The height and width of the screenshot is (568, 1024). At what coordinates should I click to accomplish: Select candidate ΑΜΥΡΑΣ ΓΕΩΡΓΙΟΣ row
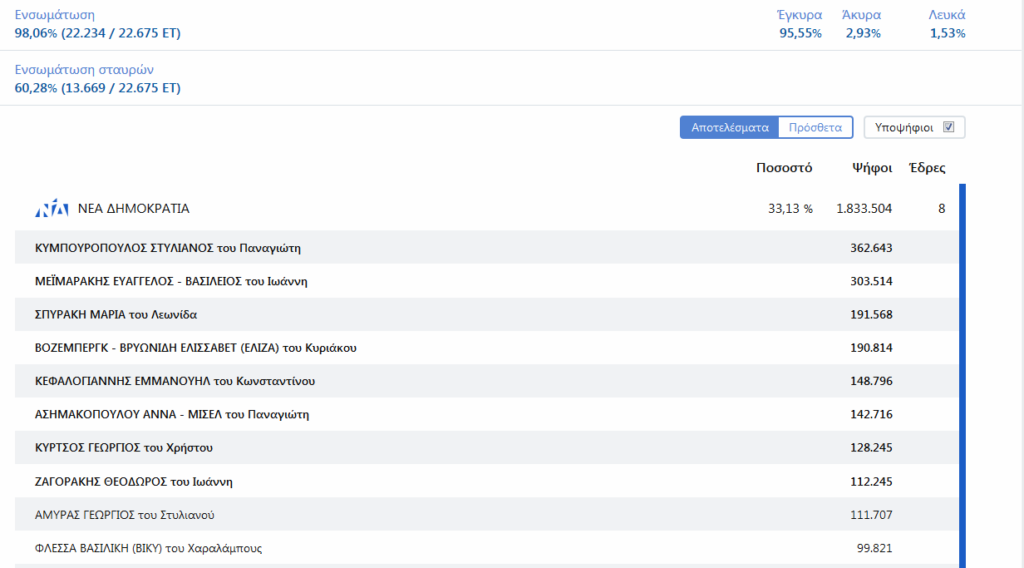125,515
